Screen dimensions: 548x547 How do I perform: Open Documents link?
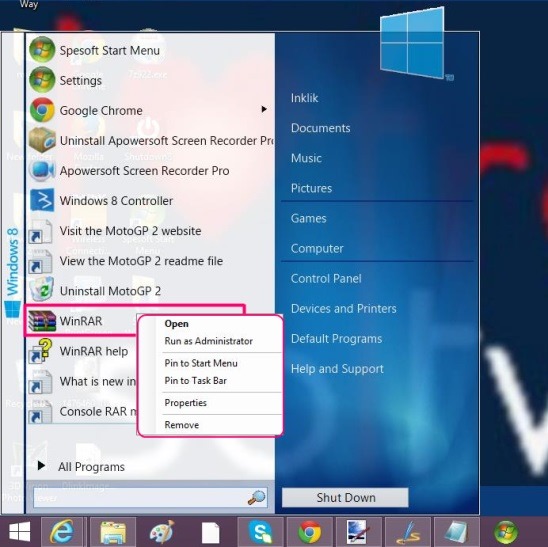pyautogui.click(x=320, y=128)
